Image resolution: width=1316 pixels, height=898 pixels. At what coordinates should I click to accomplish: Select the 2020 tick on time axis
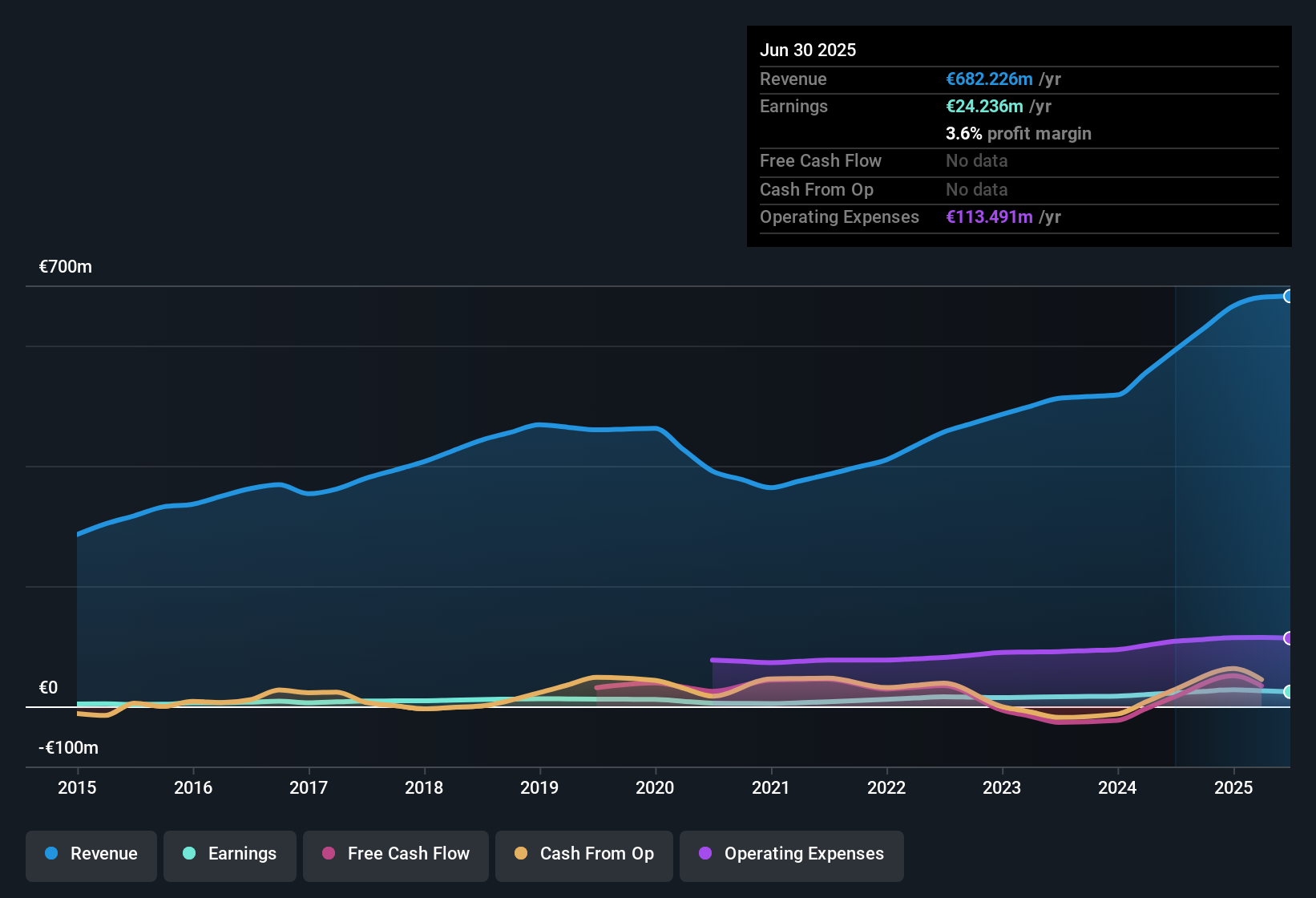[655, 787]
